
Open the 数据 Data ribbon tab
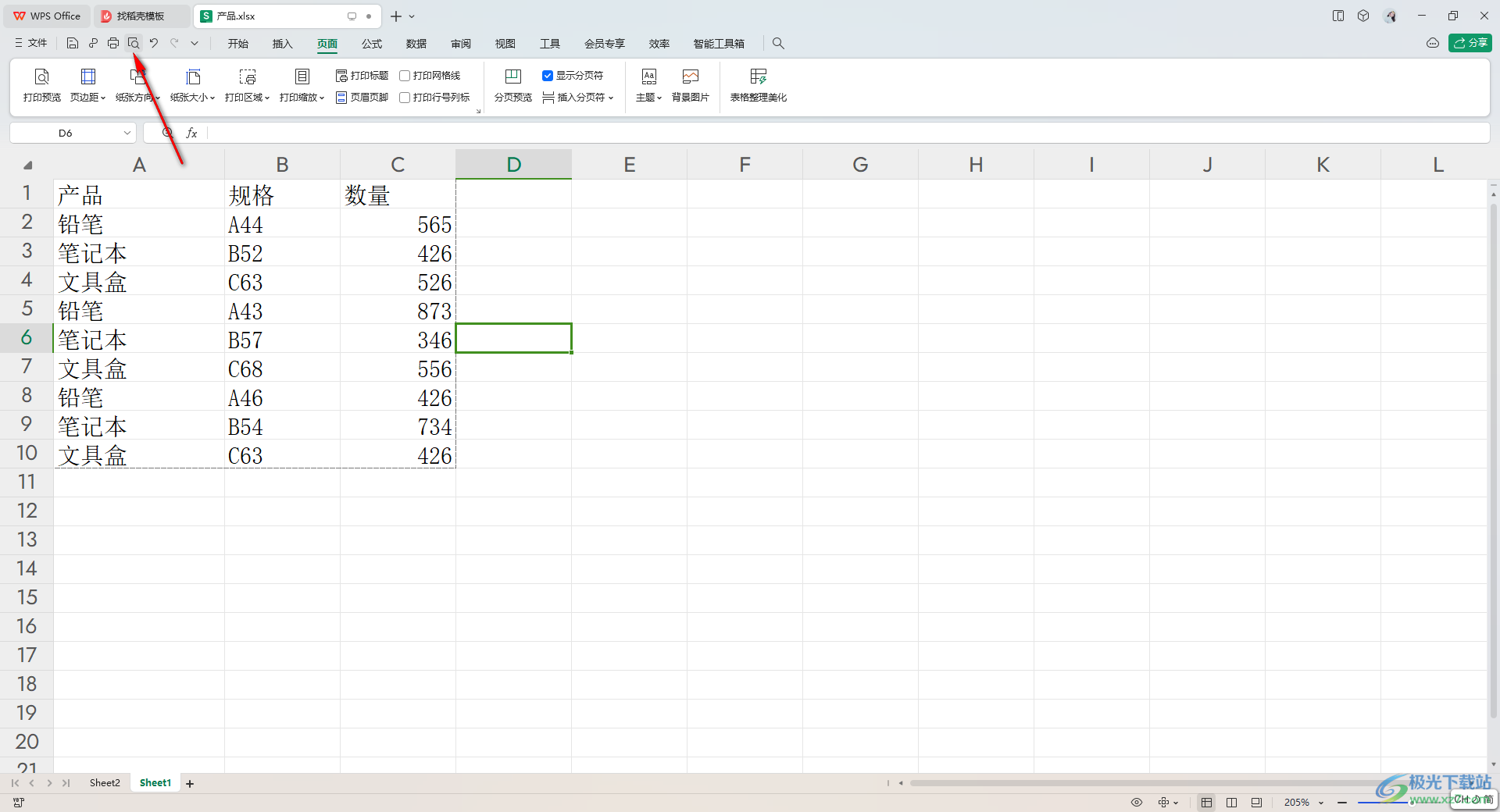pos(416,44)
